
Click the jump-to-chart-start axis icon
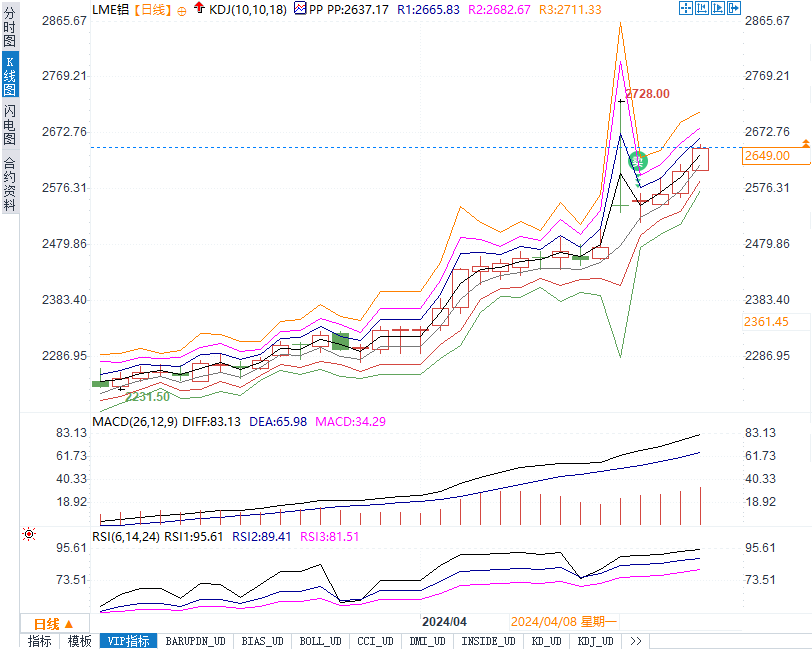pyautogui.click(x=702, y=8)
